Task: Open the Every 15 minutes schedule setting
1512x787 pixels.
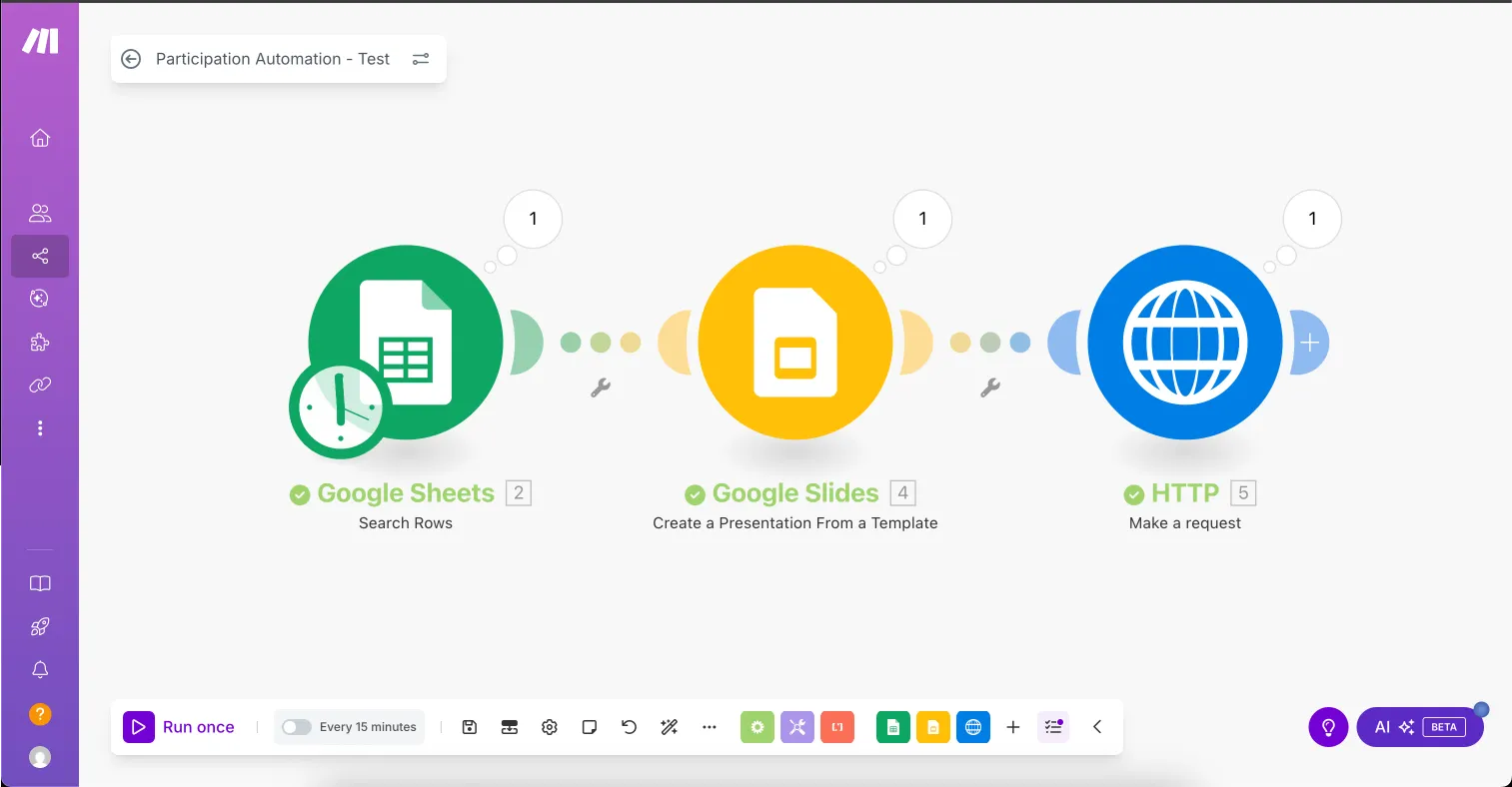Action: (368, 727)
